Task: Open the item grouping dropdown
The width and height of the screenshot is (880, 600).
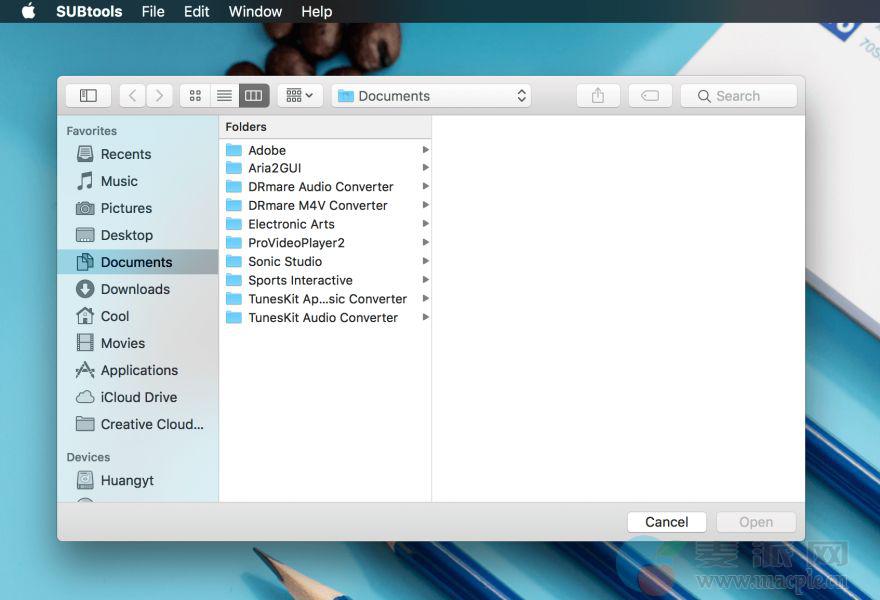Action: (x=299, y=96)
